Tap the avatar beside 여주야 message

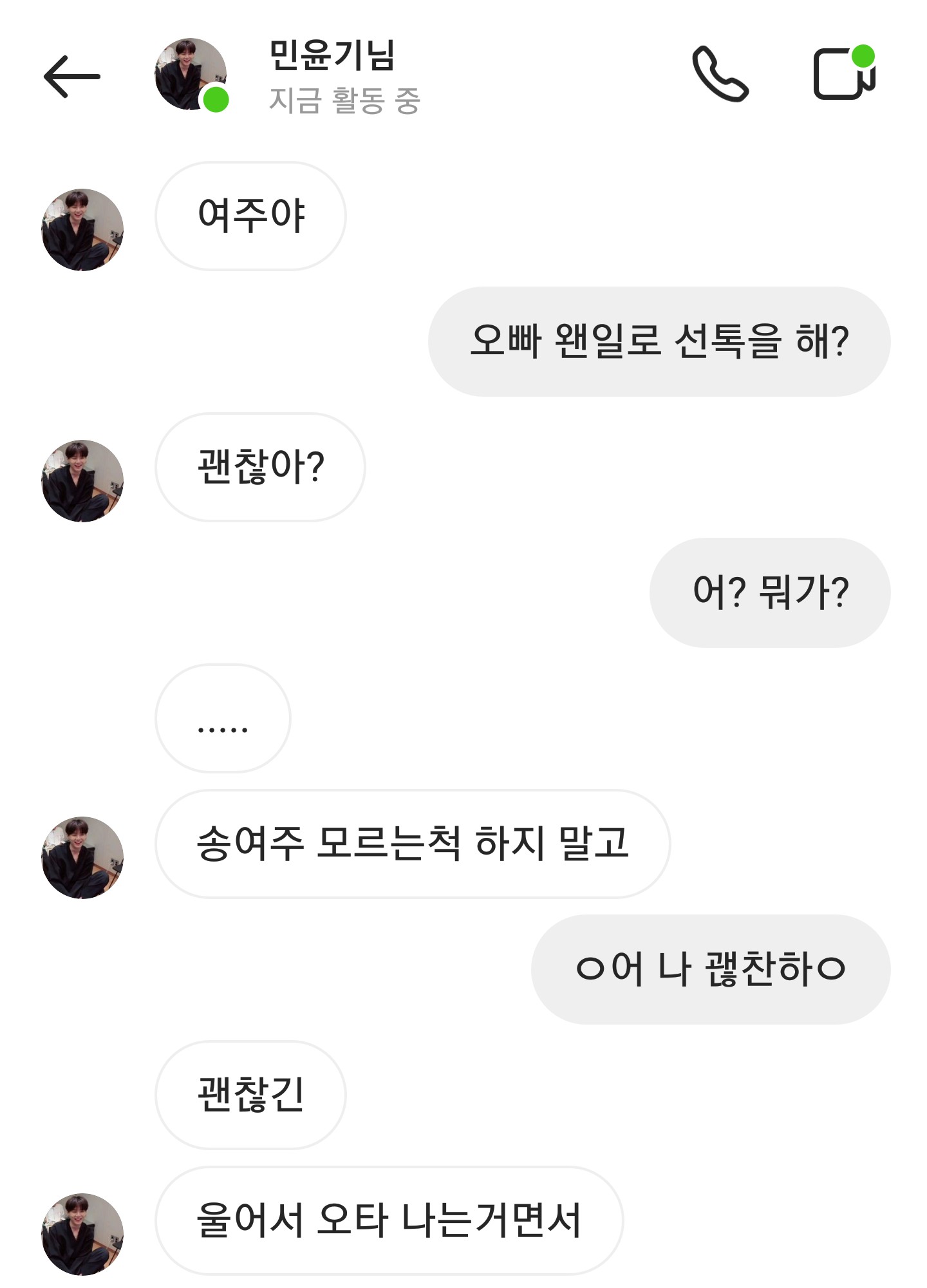pyautogui.click(x=82, y=230)
